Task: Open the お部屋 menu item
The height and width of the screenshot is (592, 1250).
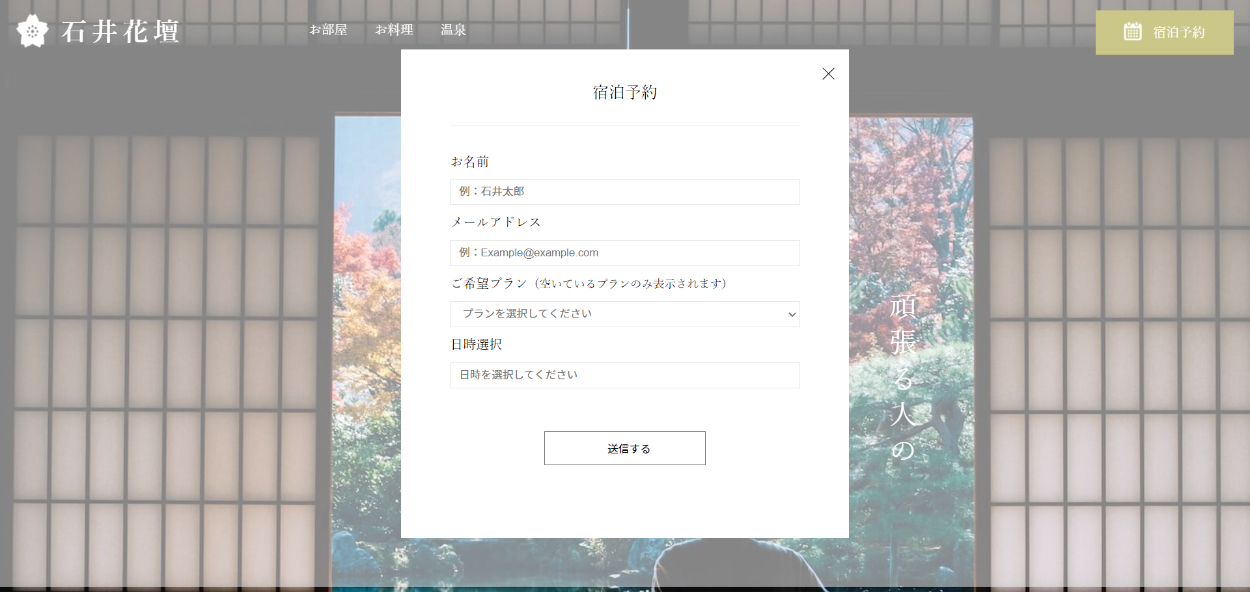Action: point(328,30)
